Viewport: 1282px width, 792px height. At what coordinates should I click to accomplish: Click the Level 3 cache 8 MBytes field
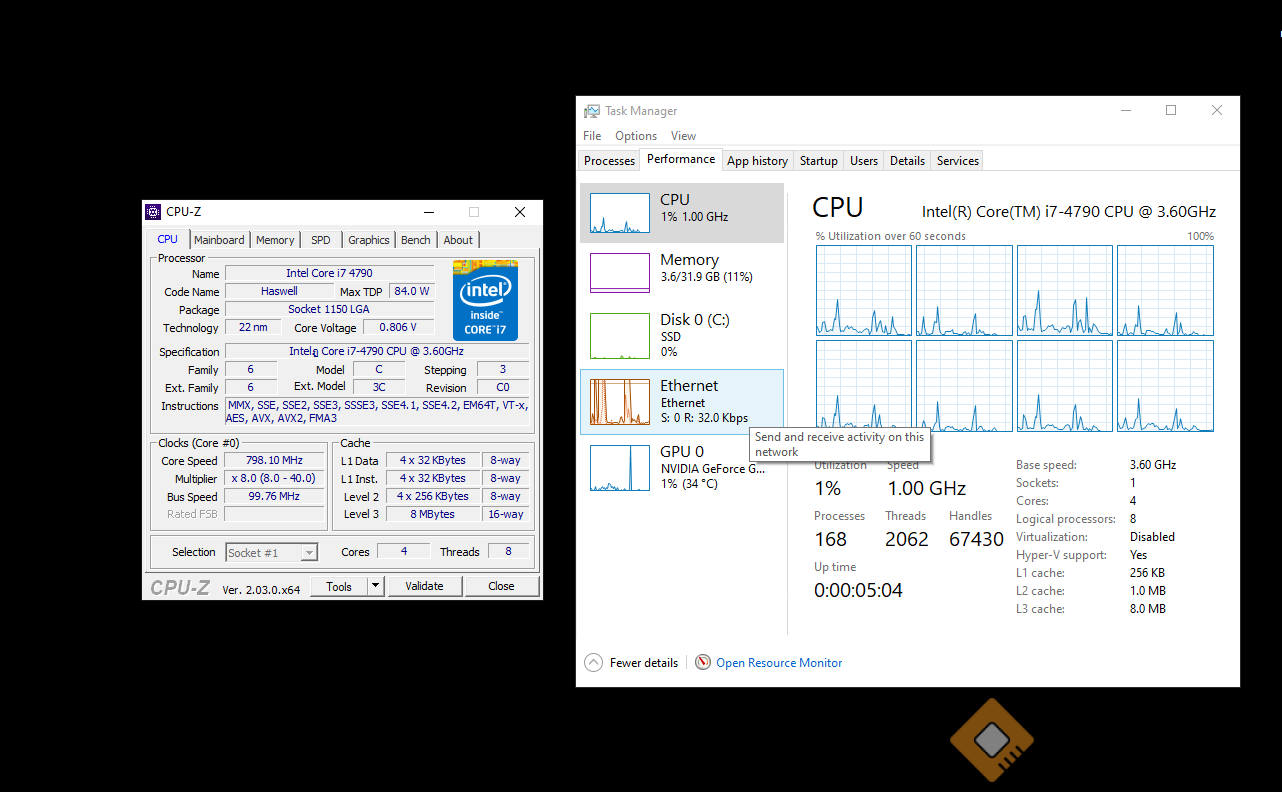point(432,514)
